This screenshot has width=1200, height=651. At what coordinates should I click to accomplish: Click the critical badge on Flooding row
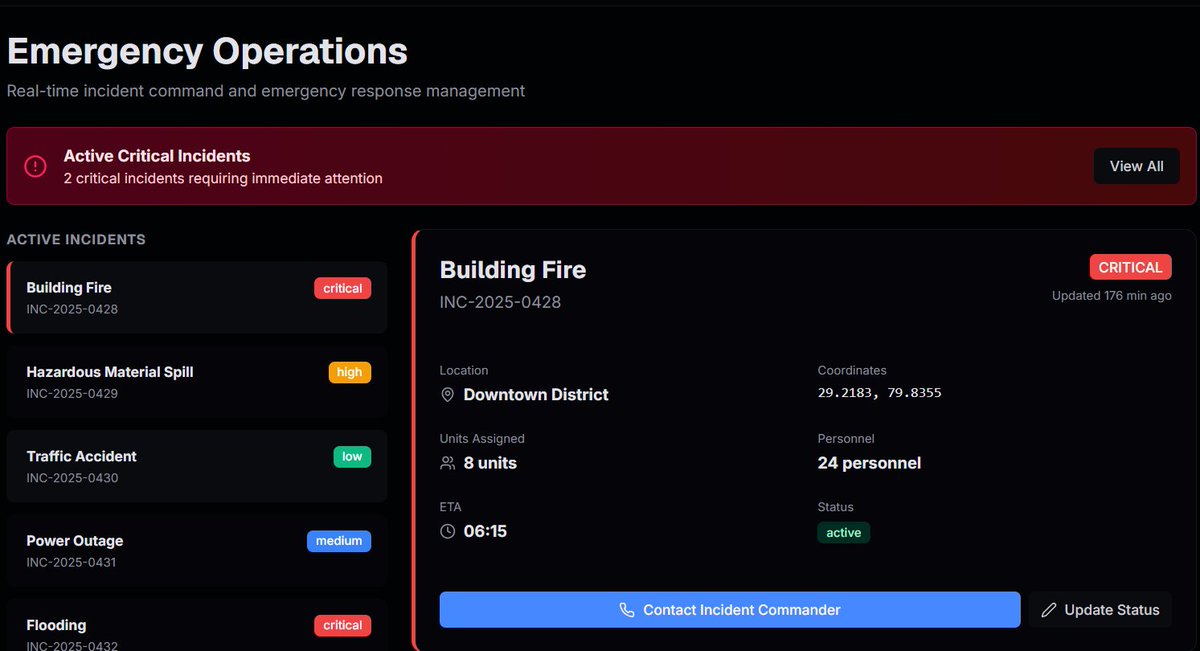click(342, 626)
